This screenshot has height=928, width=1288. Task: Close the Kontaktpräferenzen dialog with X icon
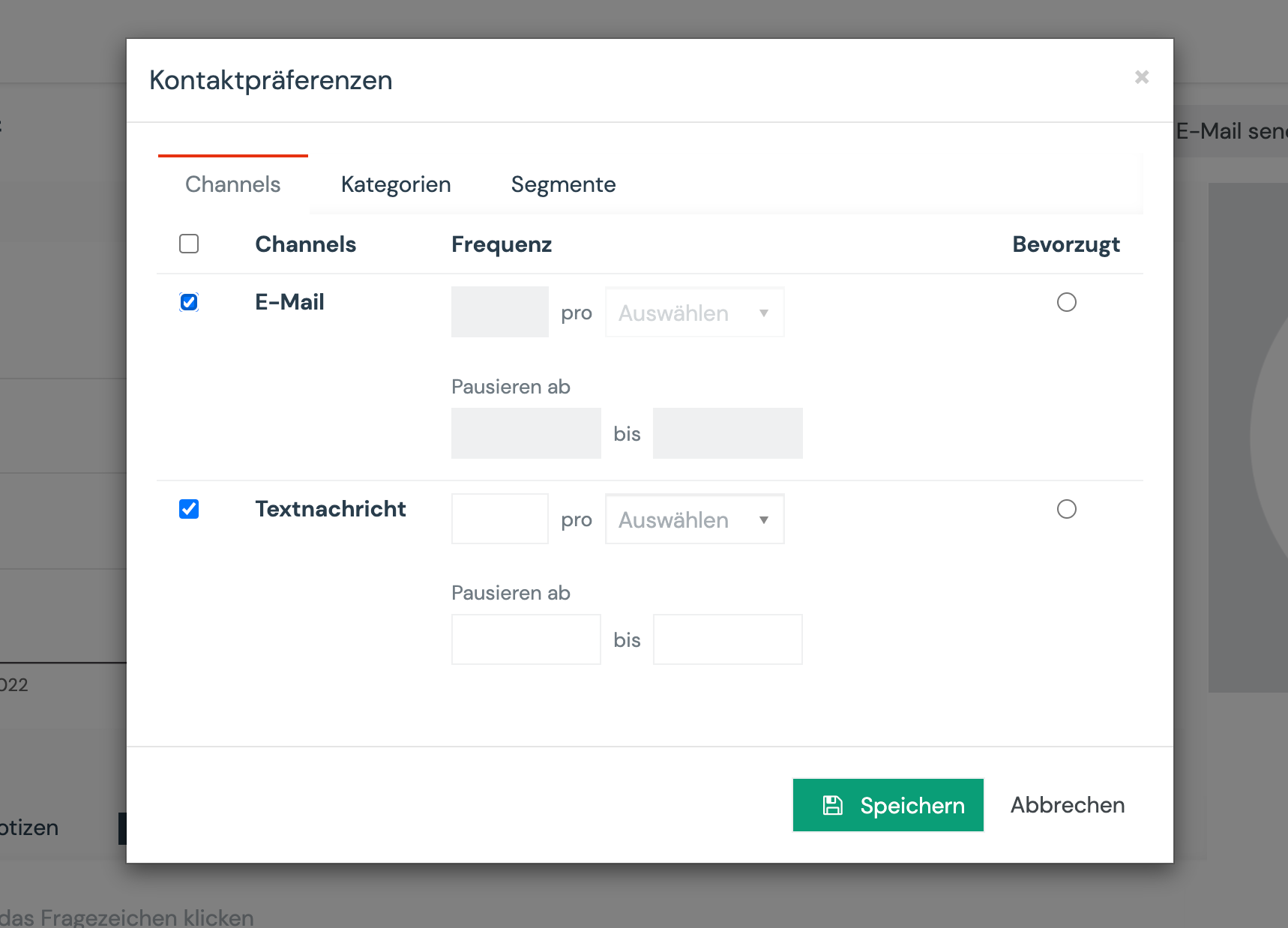(x=1141, y=77)
